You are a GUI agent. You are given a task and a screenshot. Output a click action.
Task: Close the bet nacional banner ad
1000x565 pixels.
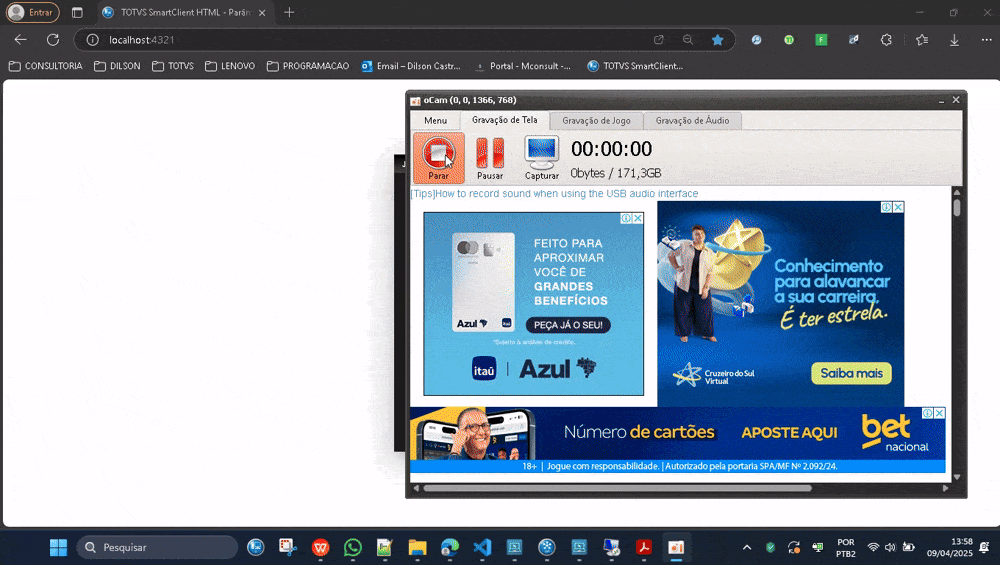coord(939,413)
